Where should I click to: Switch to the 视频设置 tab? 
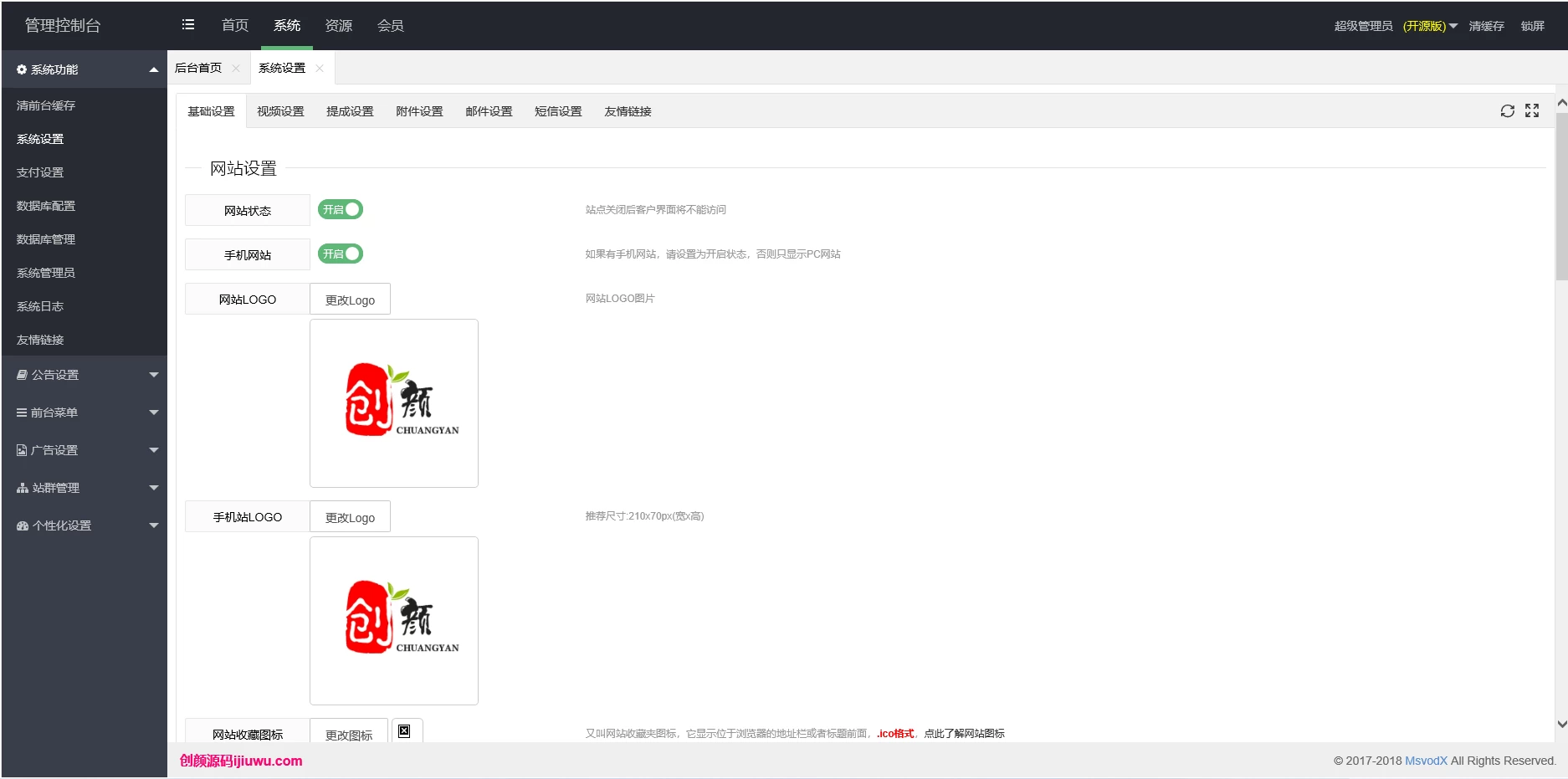coord(280,111)
